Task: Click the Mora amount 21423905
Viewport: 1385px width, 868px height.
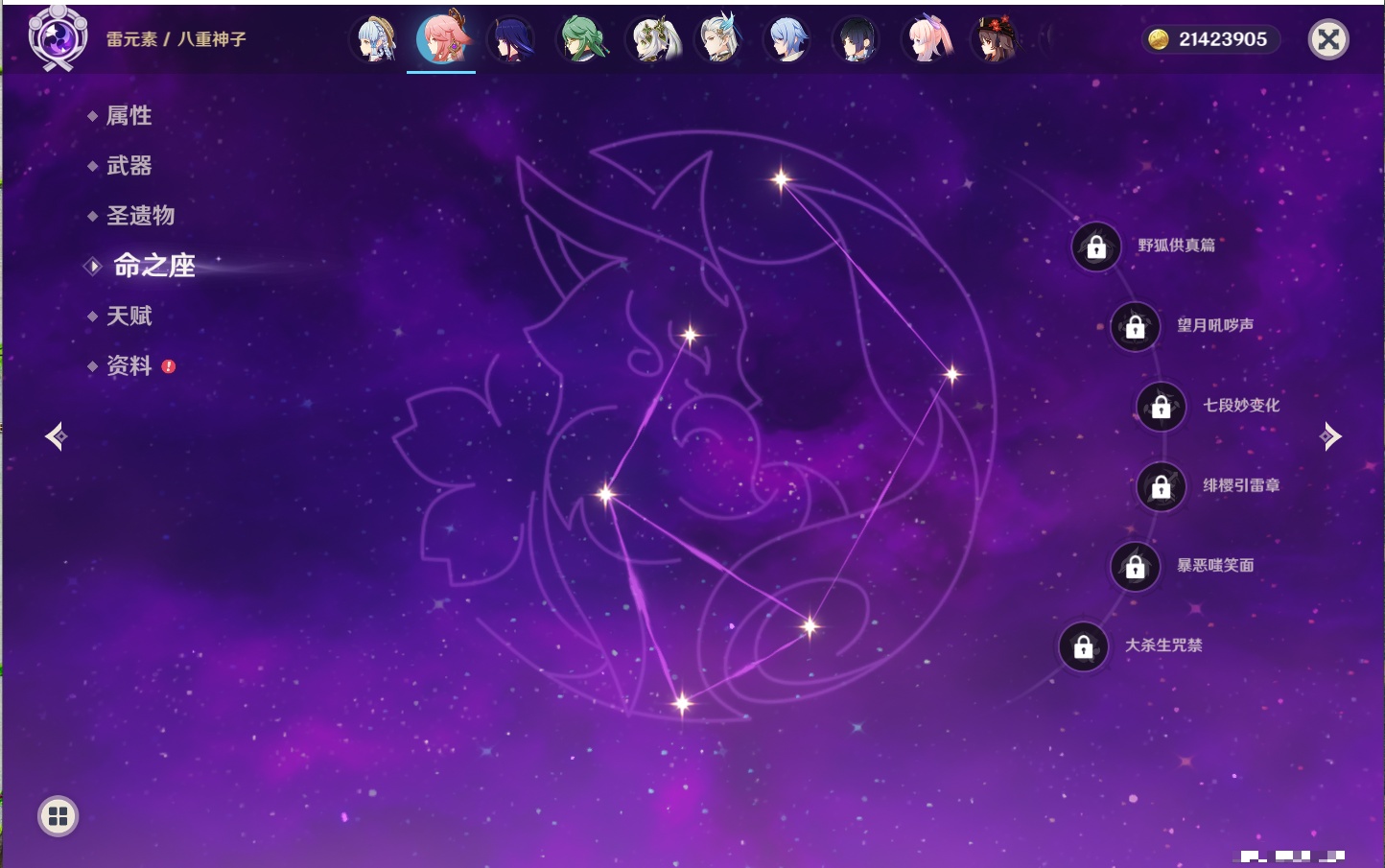Action: tap(1223, 39)
